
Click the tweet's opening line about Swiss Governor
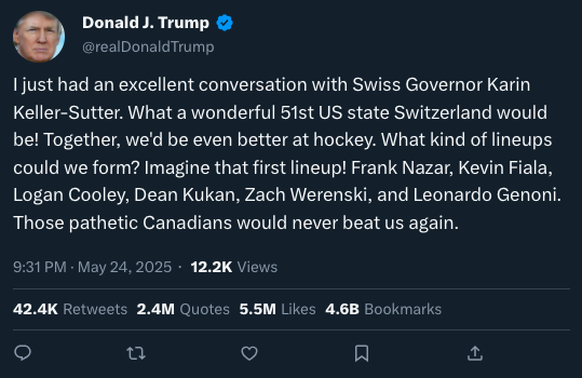pos(272,85)
